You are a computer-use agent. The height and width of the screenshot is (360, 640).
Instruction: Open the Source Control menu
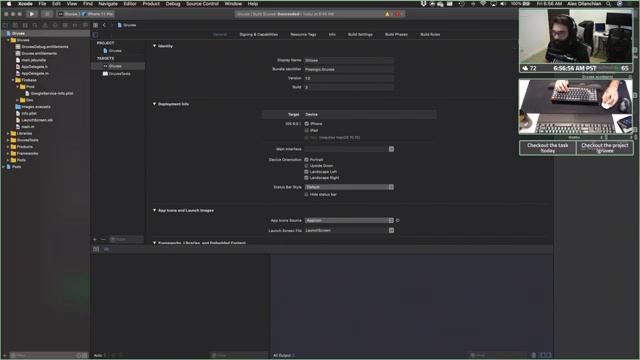coord(202,4)
